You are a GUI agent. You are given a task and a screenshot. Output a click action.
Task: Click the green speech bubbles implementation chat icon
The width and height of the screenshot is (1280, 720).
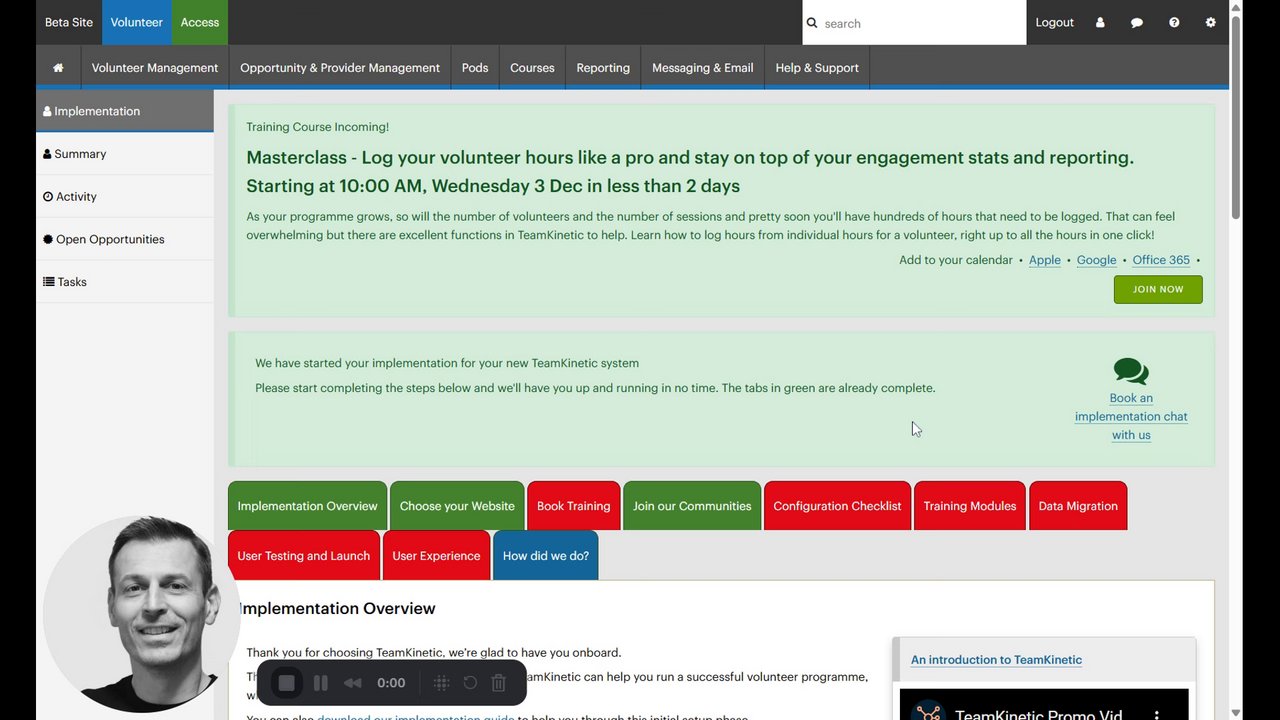[x=1131, y=371]
